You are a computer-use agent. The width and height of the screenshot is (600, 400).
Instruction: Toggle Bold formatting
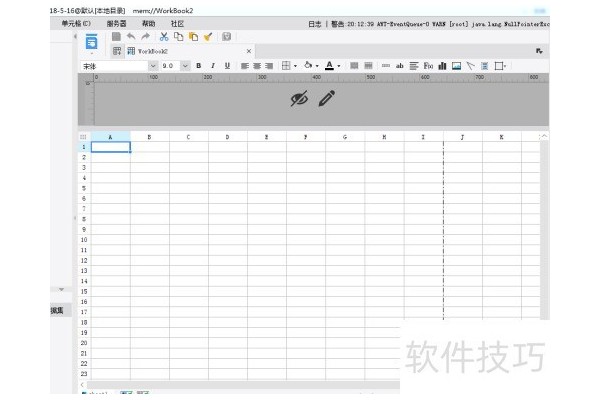pyautogui.click(x=198, y=66)
